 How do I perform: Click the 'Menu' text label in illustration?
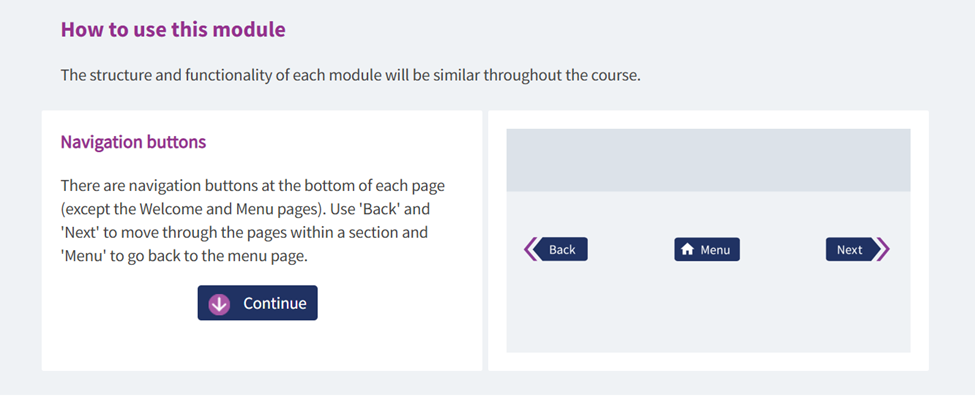click(x=715, y=250)
